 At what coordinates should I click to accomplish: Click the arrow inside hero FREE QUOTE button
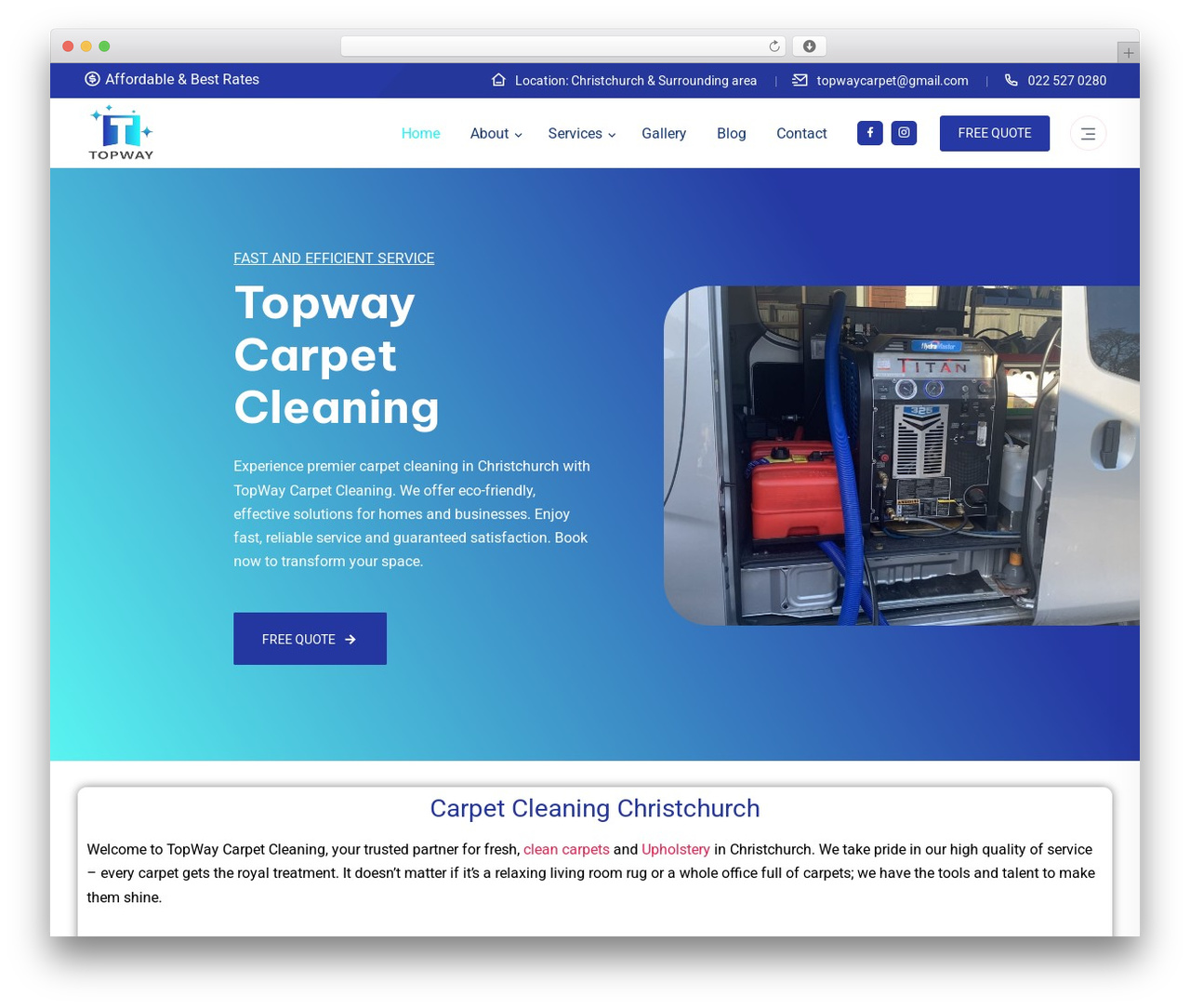[350, 640]
